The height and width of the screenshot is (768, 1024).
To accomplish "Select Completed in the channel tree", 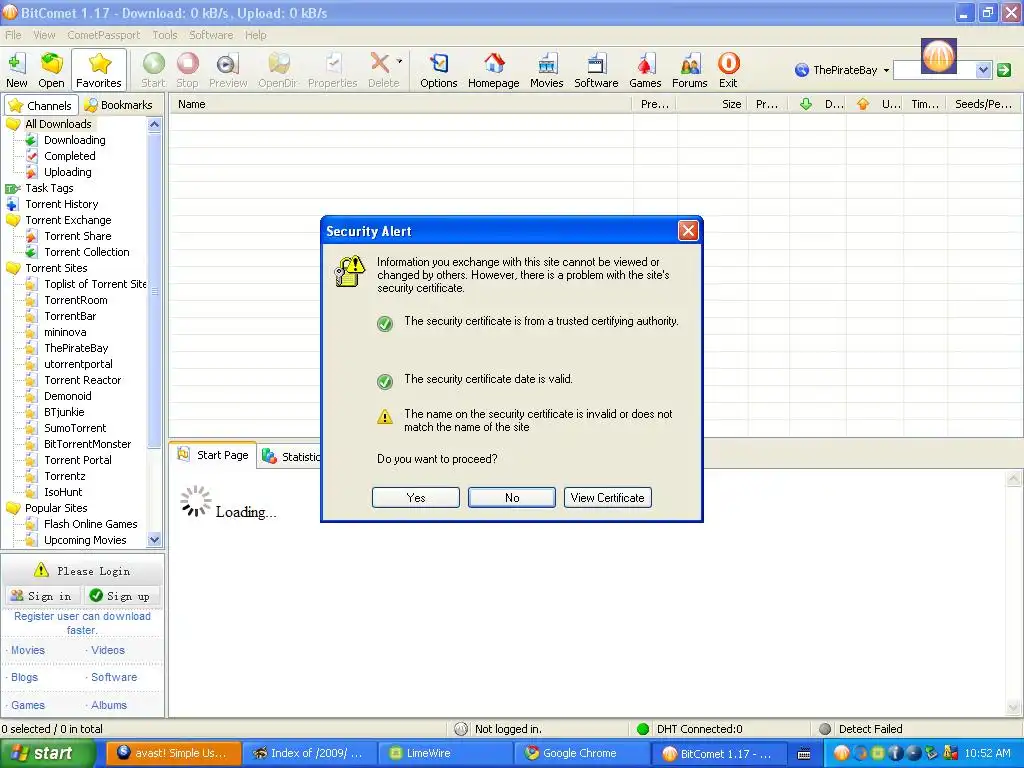I will pos(70,156).
